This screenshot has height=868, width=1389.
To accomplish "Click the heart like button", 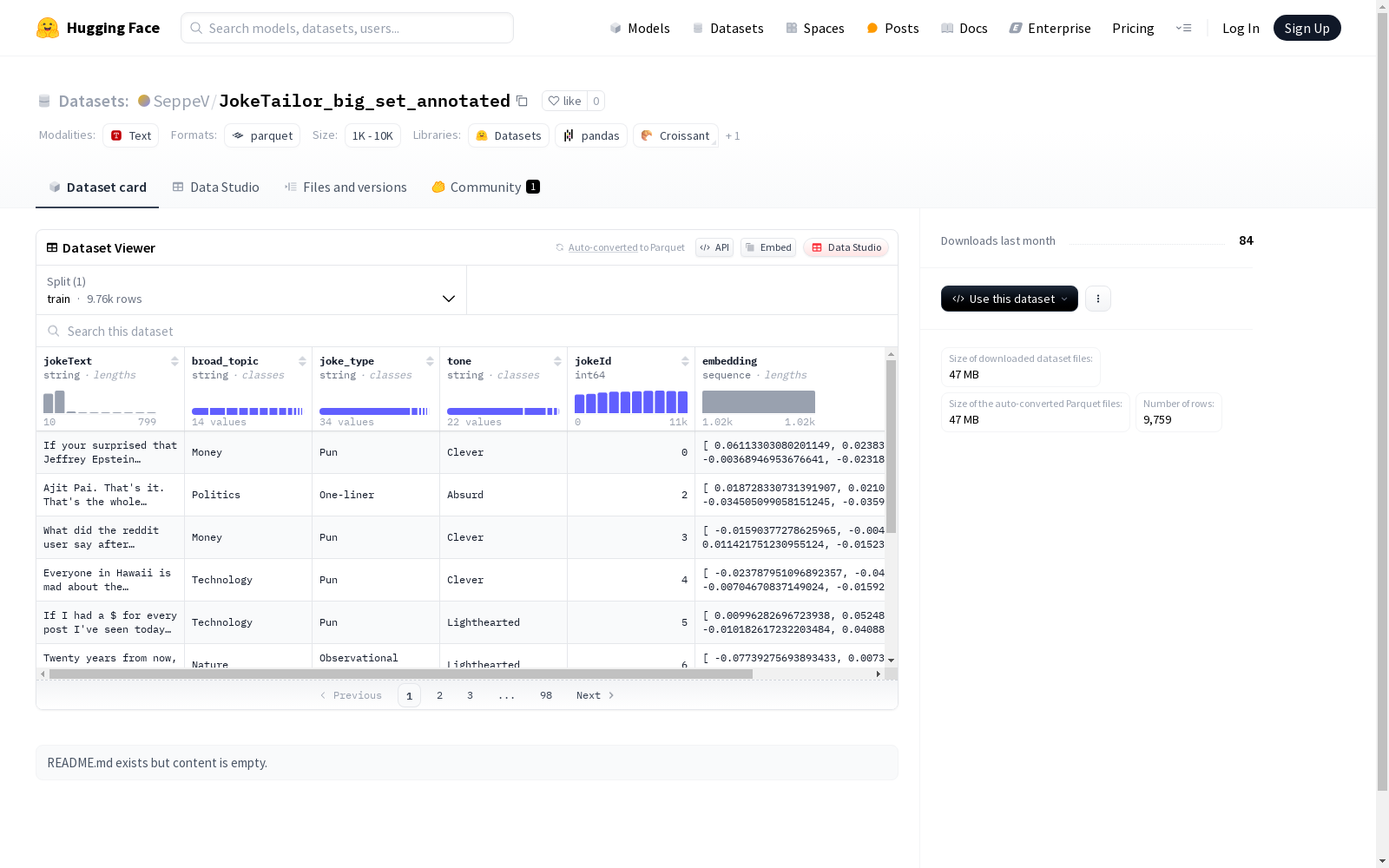I will [x=564, y=101].
